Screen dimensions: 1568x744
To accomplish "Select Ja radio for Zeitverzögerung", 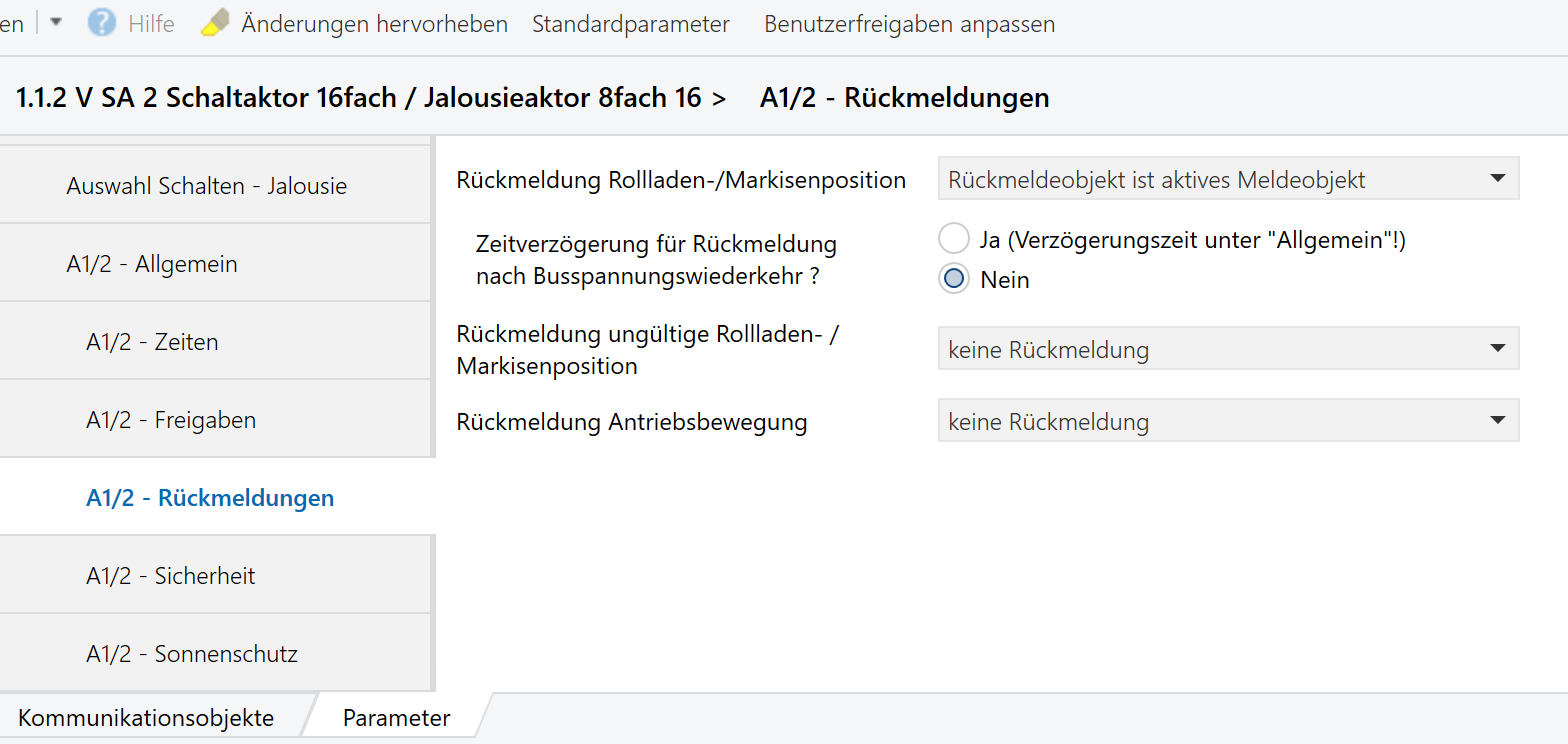I will click(x=954, y=239).
